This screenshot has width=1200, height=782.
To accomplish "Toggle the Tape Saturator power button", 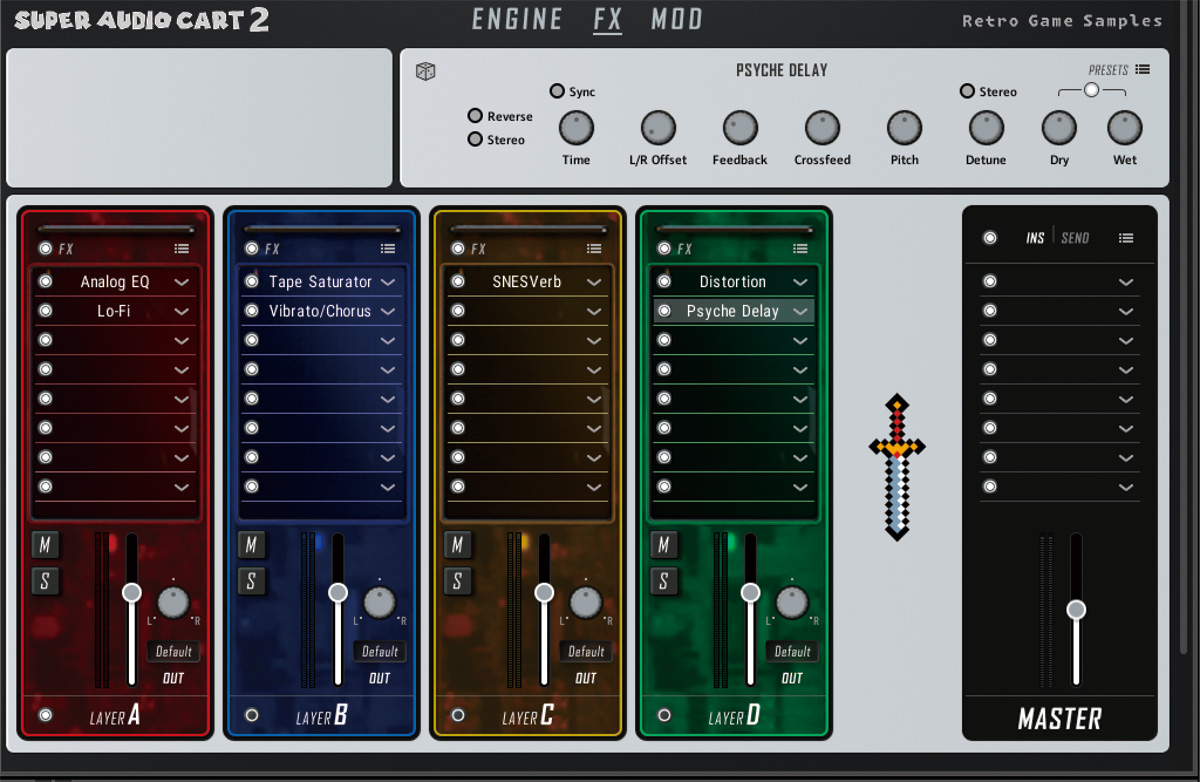I will pyautogui.click(x=251, y=282).
